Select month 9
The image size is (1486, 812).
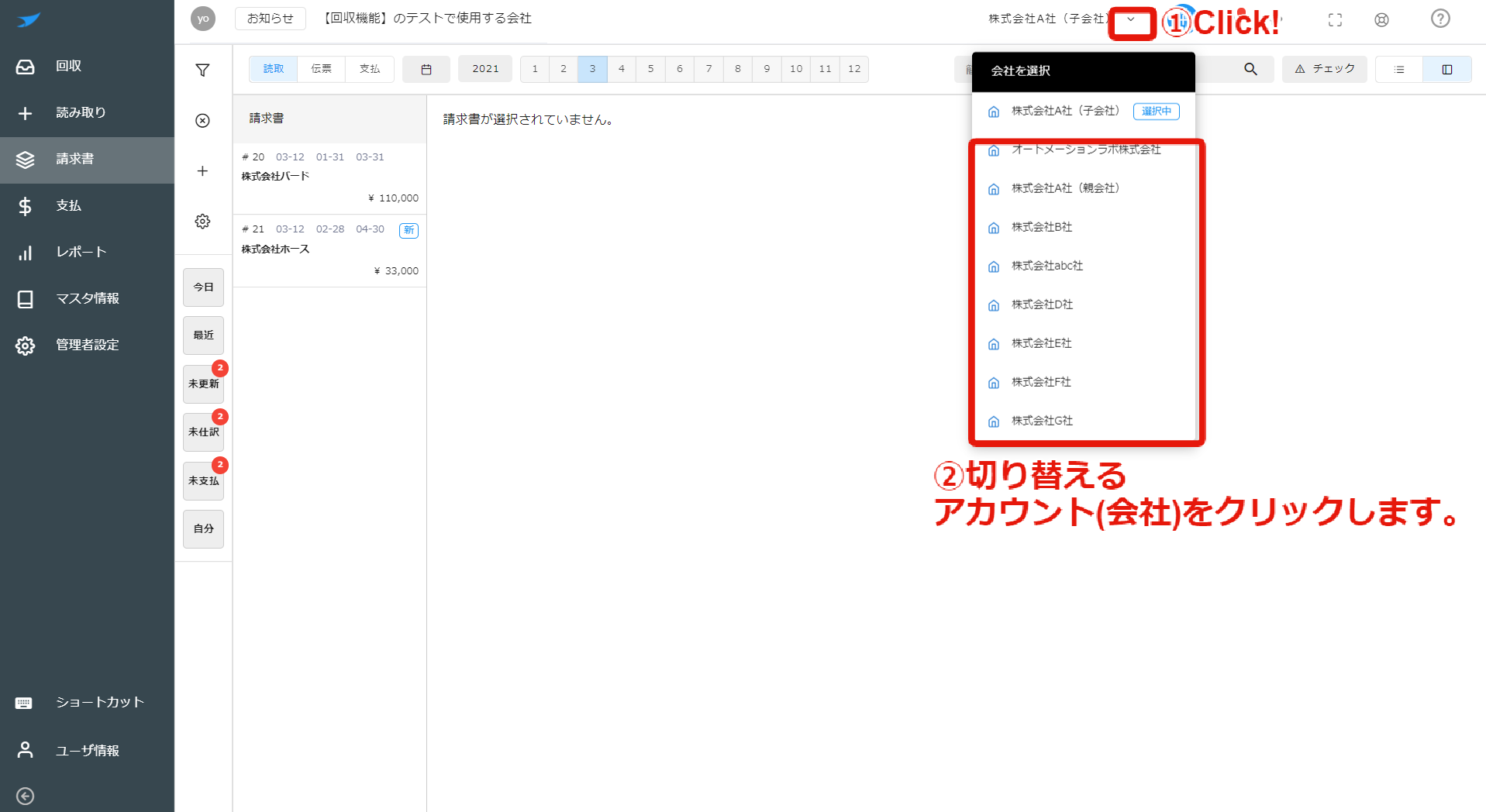[767, 69]
